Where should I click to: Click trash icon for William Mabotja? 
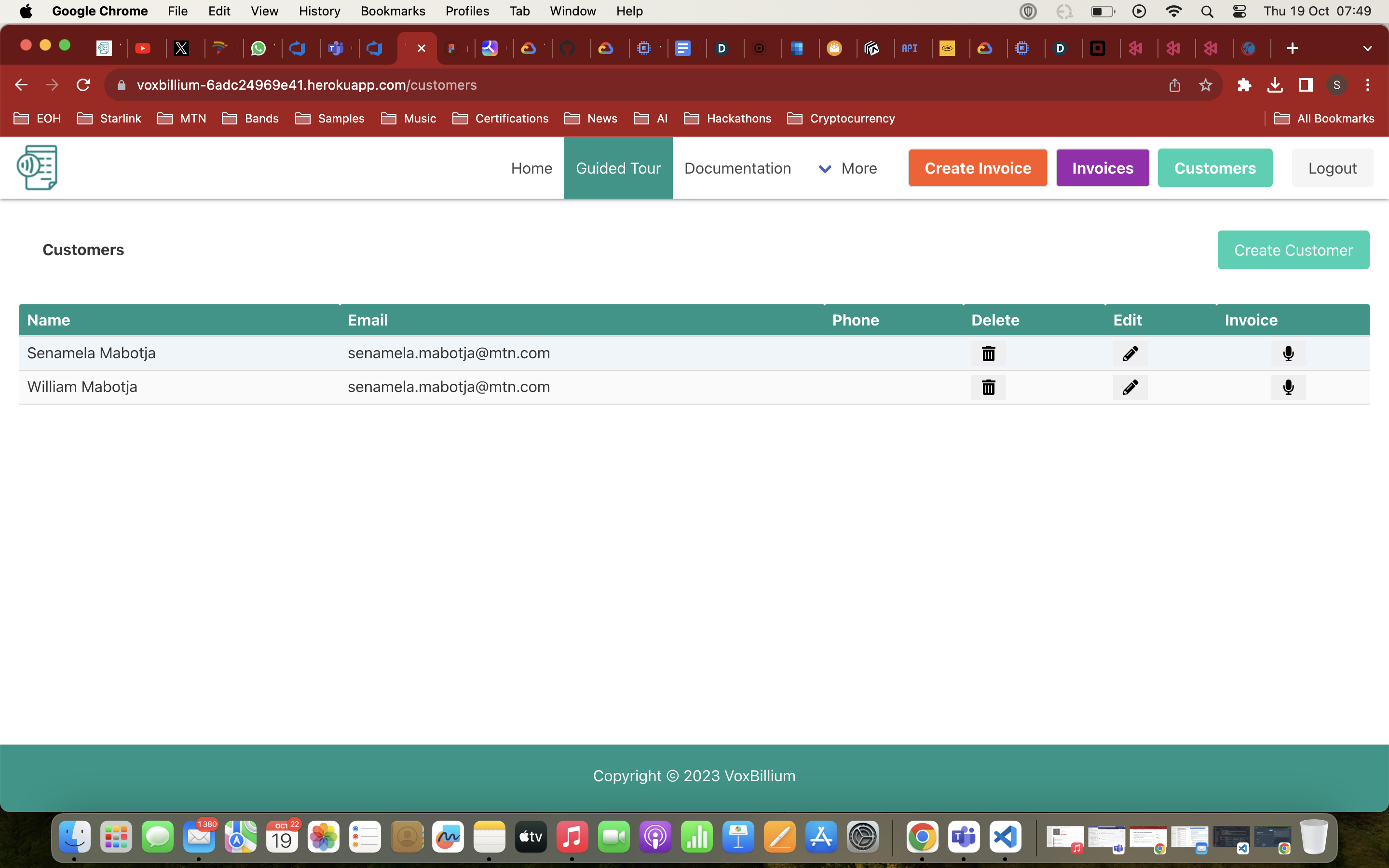tap(988, 387)
